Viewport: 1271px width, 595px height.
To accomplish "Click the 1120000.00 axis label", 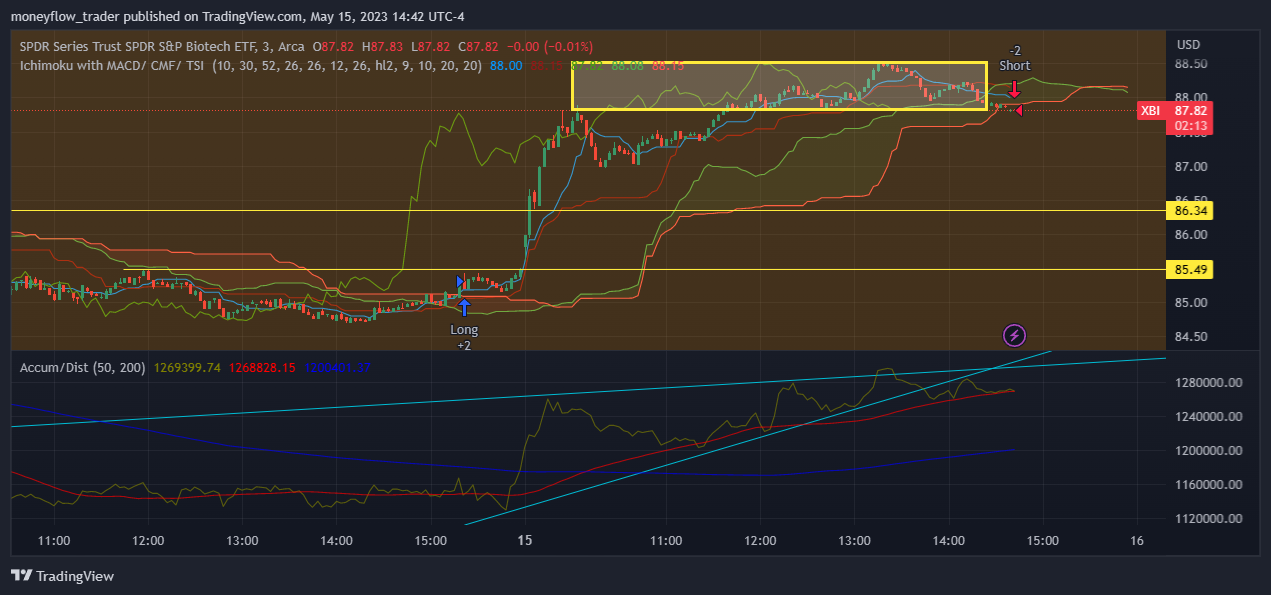I will click(x=1209, y=519).
